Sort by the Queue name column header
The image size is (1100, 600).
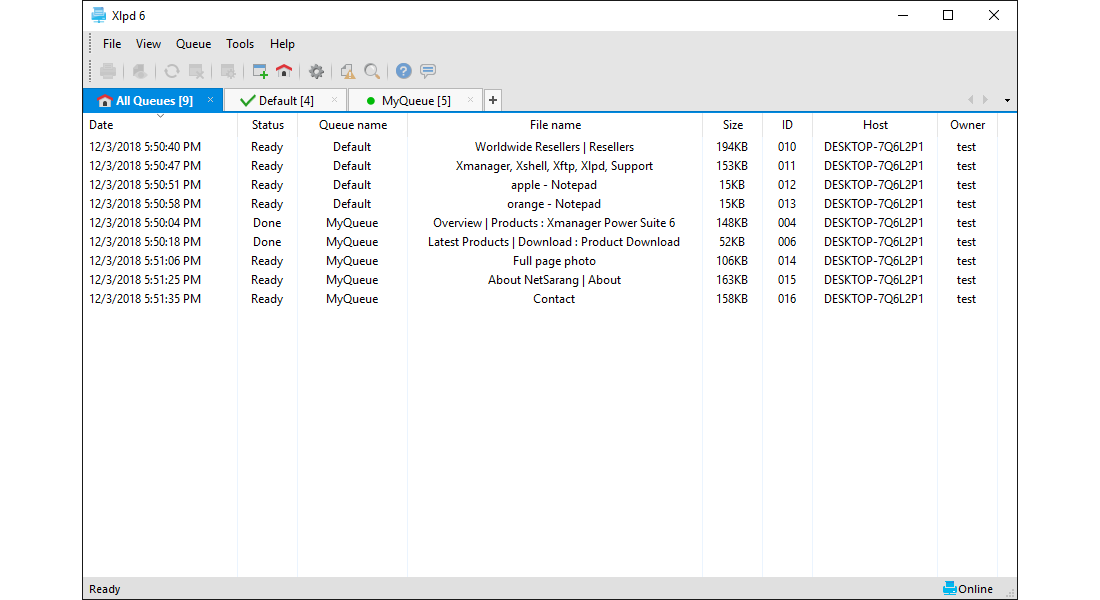[x=352, y=125]
